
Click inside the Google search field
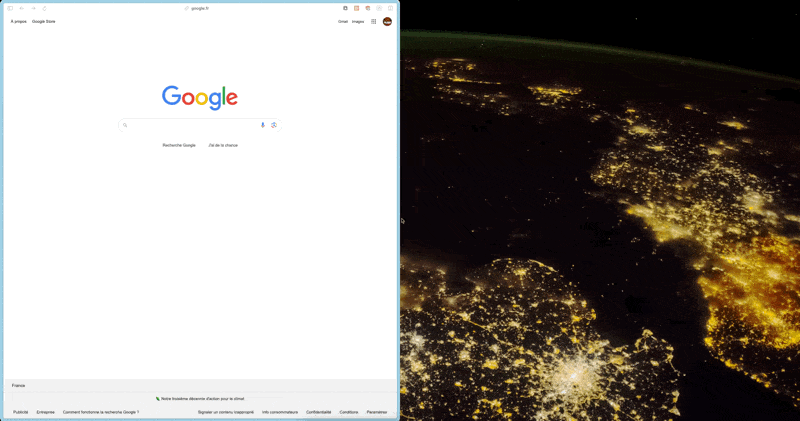coord(190,125)
